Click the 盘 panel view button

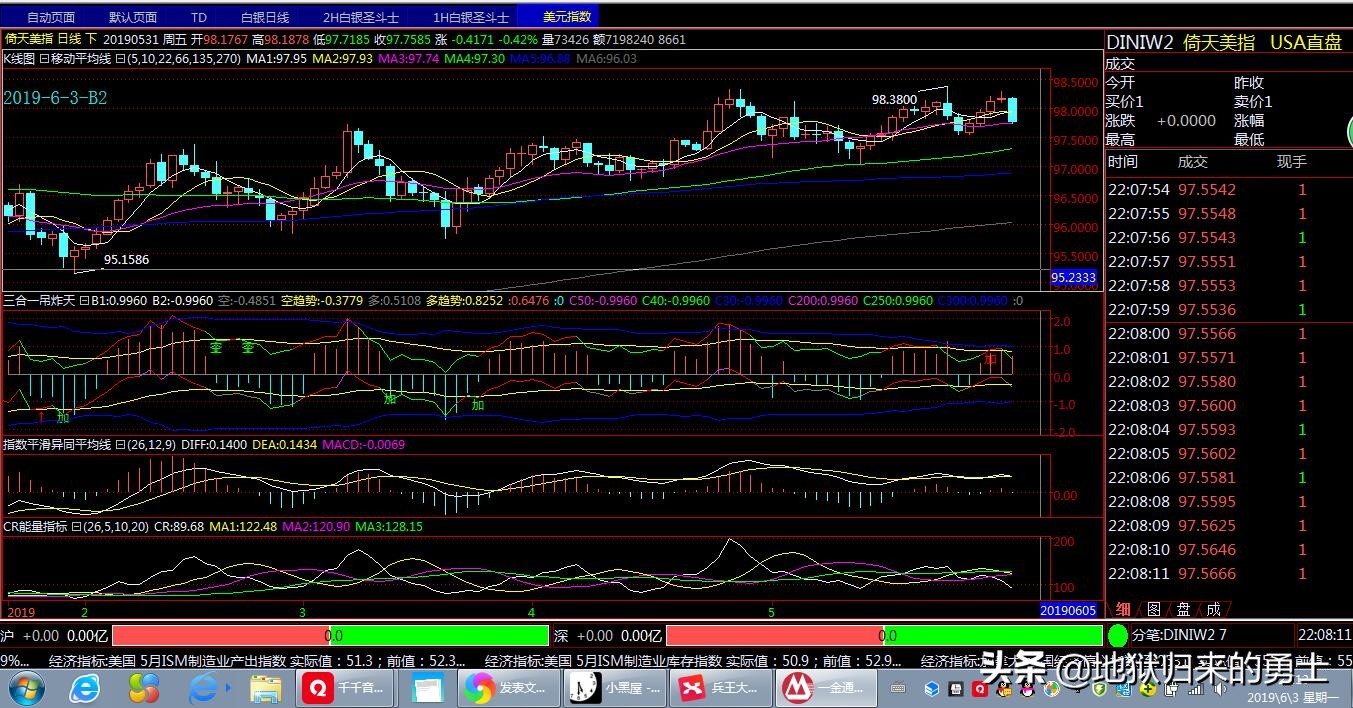1184,609
